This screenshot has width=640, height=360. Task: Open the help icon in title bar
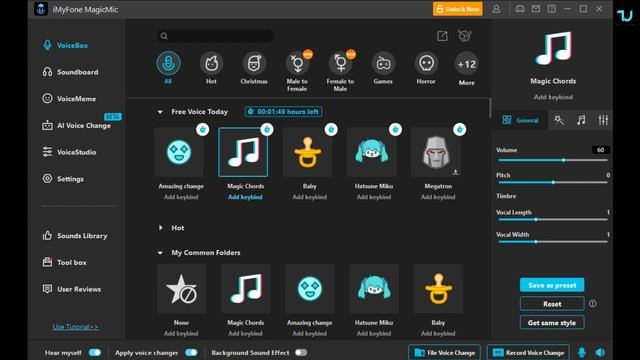(552, 9)
